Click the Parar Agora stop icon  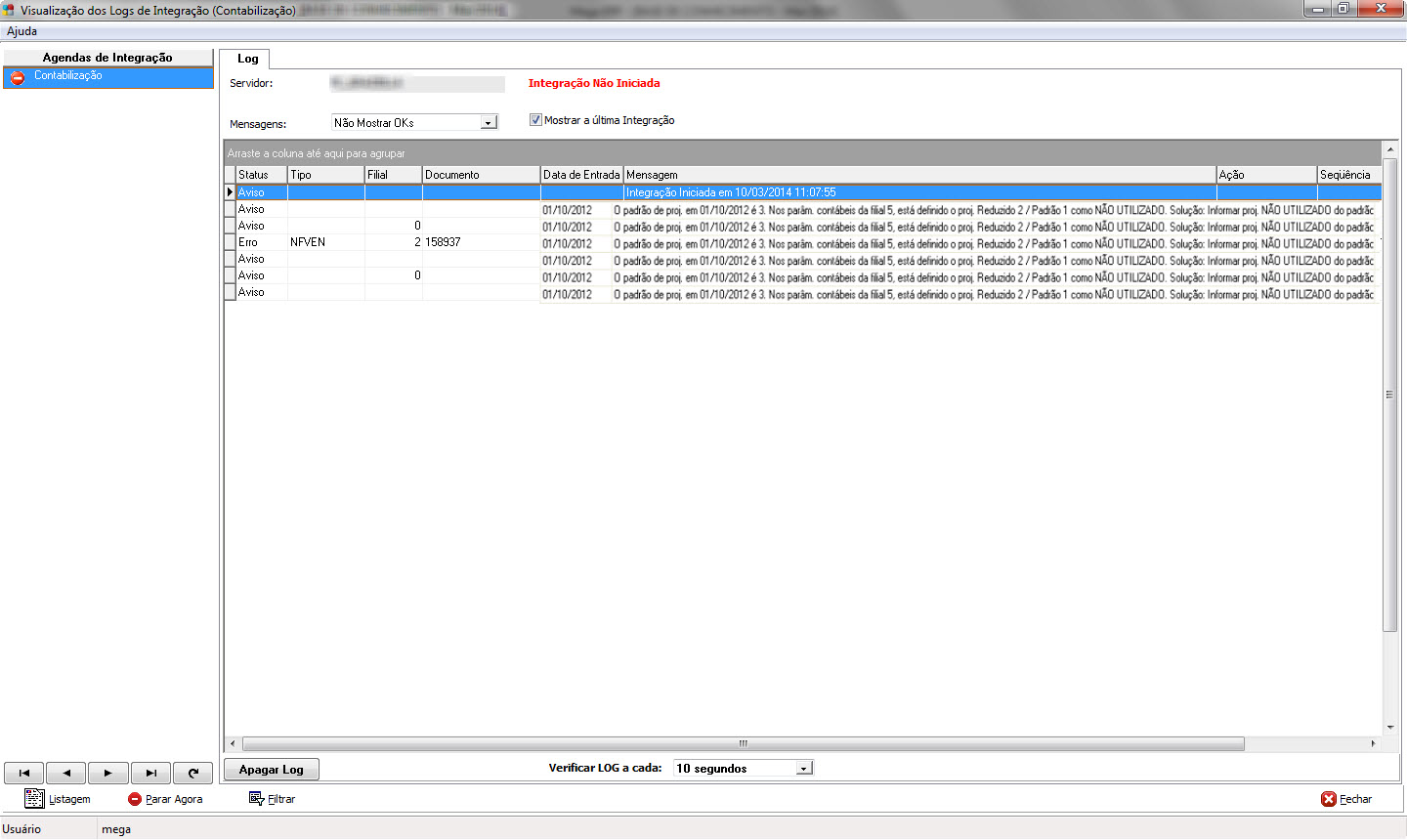[135, 799]
